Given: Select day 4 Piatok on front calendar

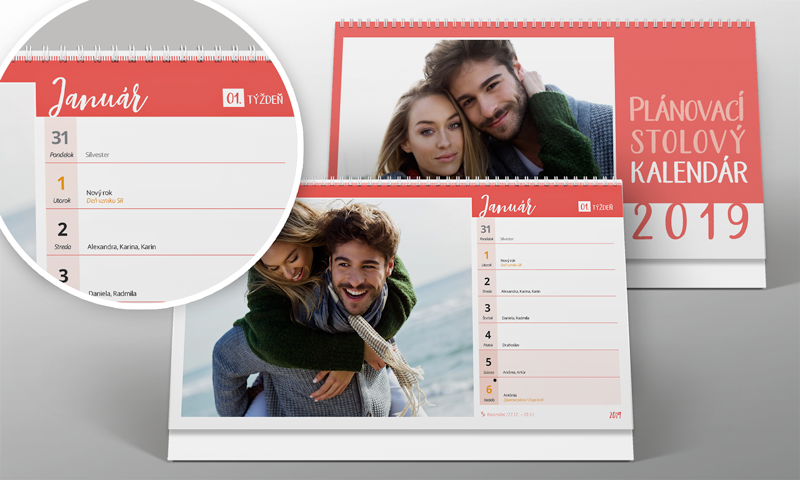Looking at the screenshot, I should point(488,338).
